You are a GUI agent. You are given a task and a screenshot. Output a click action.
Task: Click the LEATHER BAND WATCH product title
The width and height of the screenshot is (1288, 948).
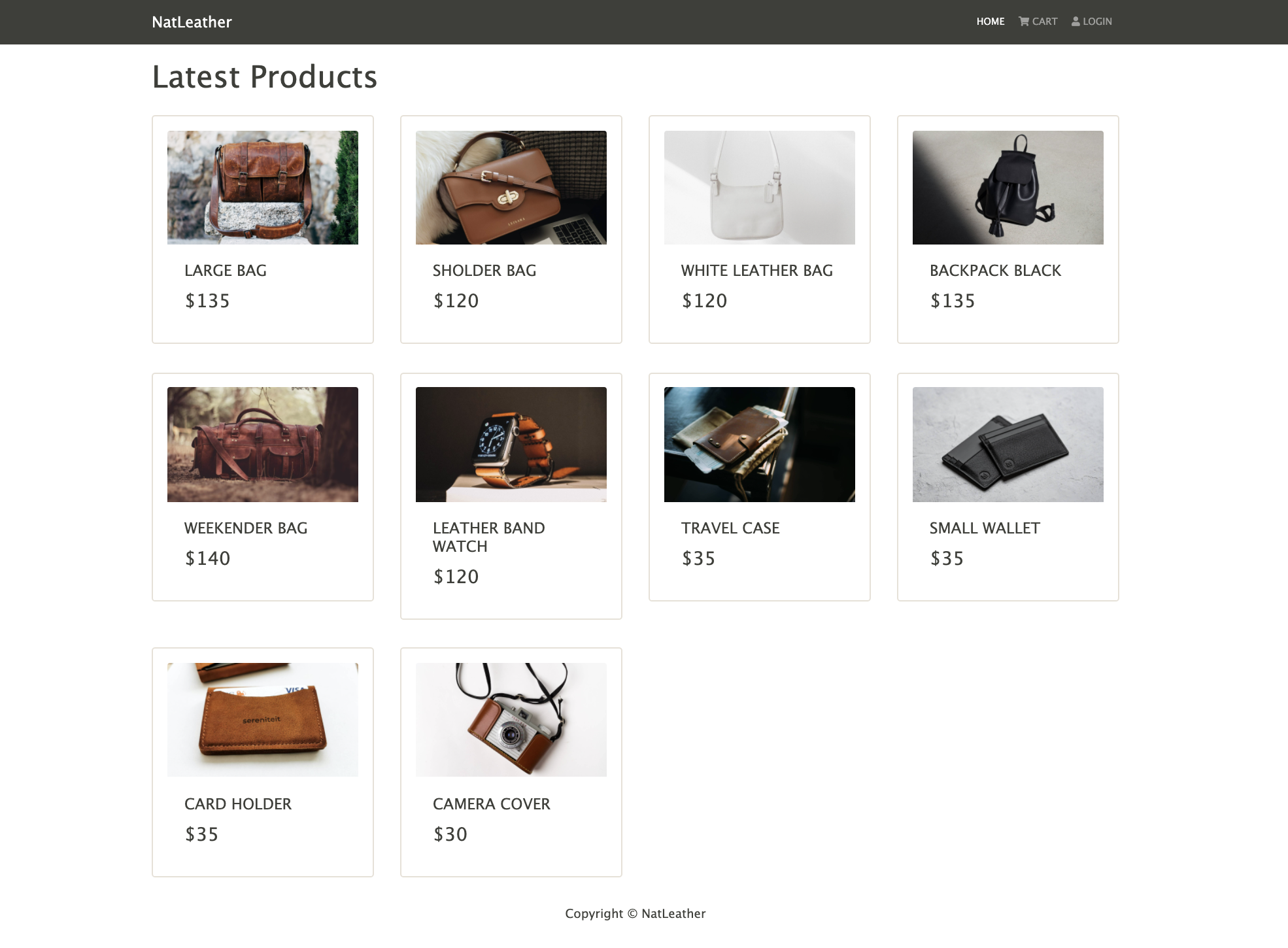(488, 537)
